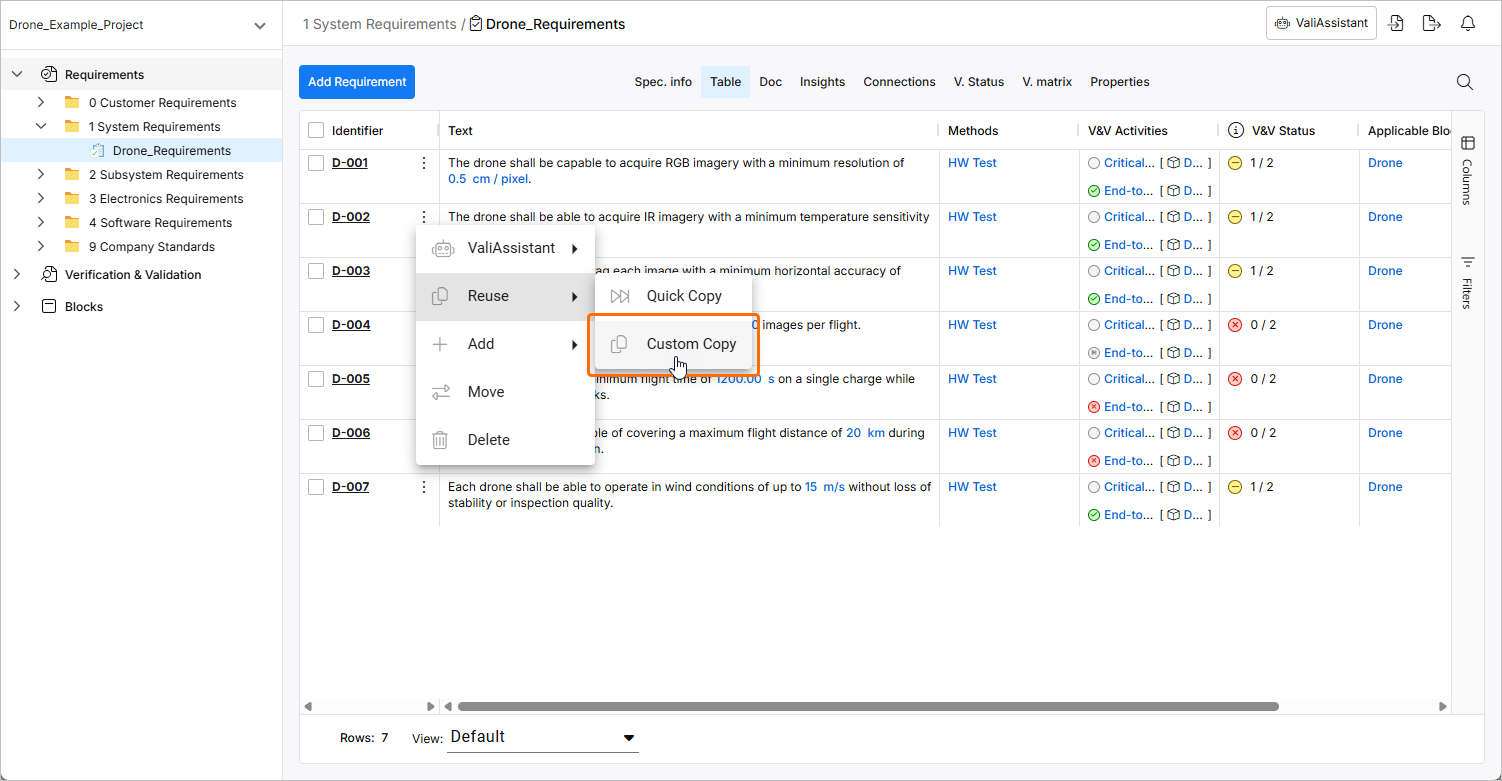This screenshot has height=781, width=1502.
Task: Check the select-all checkbox in header
Action: pyautogui.click(x=316, y=131)
